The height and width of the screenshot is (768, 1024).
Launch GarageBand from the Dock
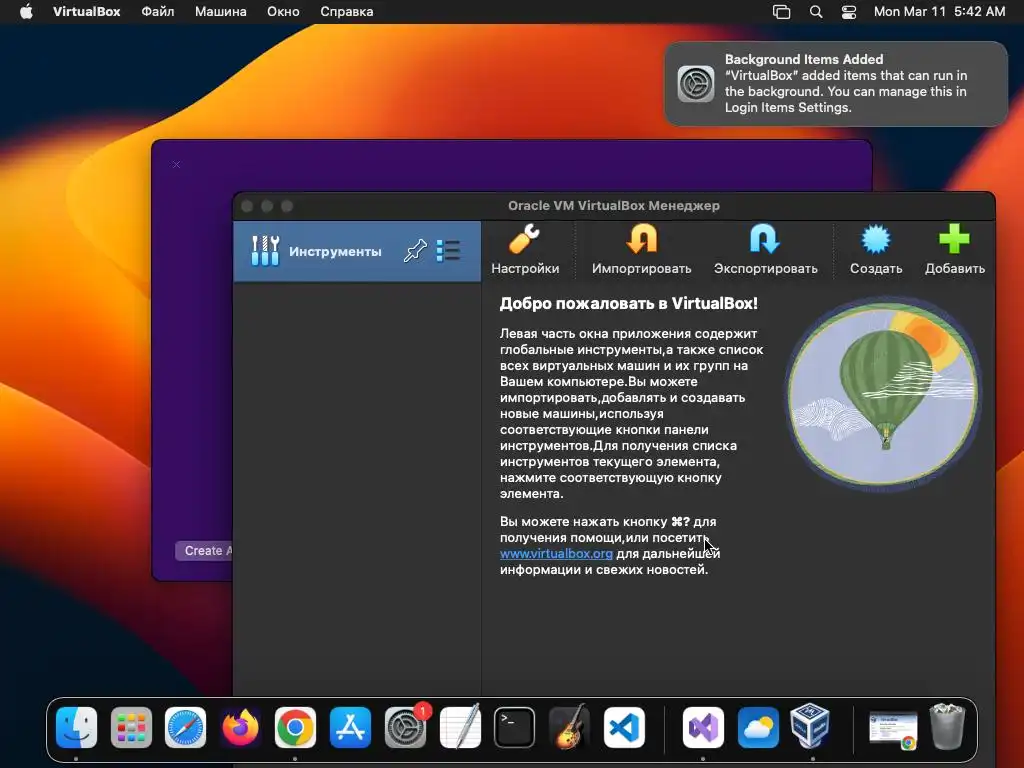point(569,728)
